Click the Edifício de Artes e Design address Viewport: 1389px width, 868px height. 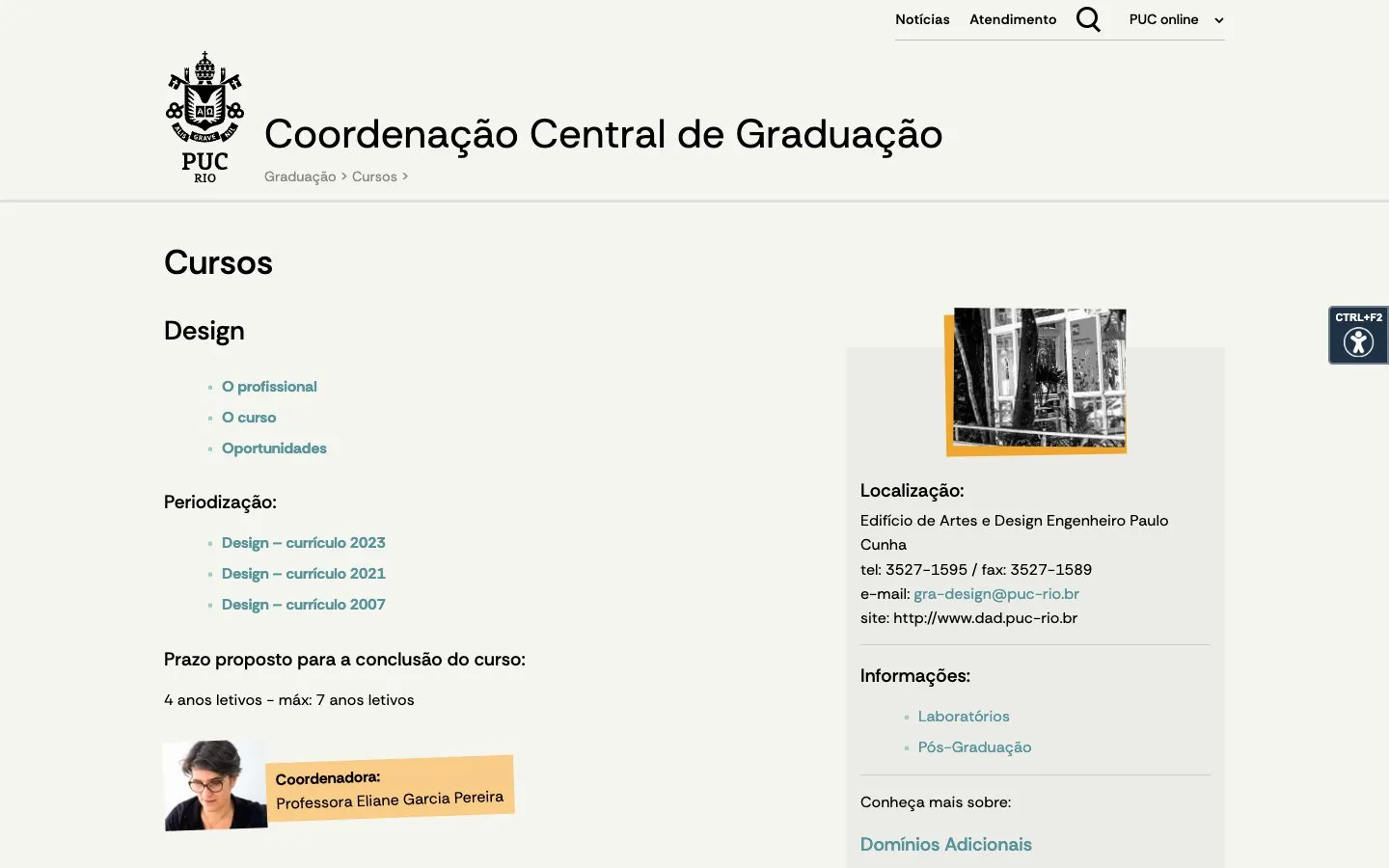click(x=1015, y=532)
